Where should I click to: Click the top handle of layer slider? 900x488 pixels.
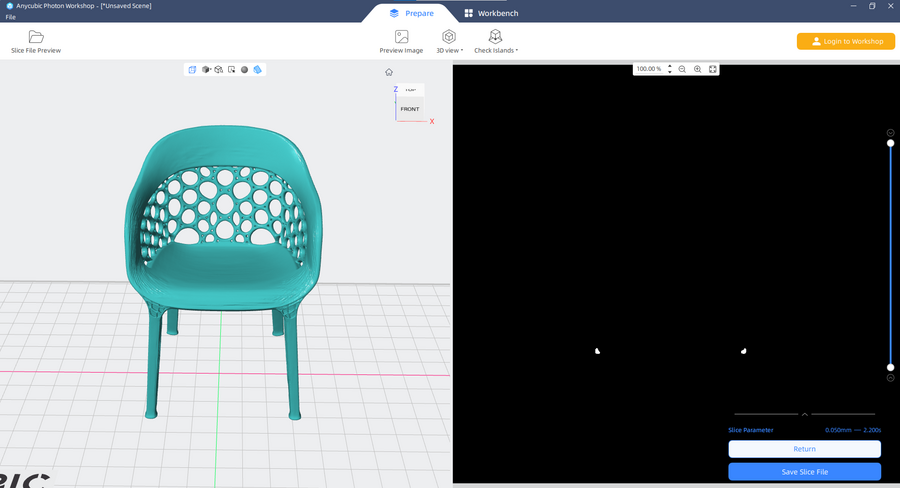pos(890,143)
